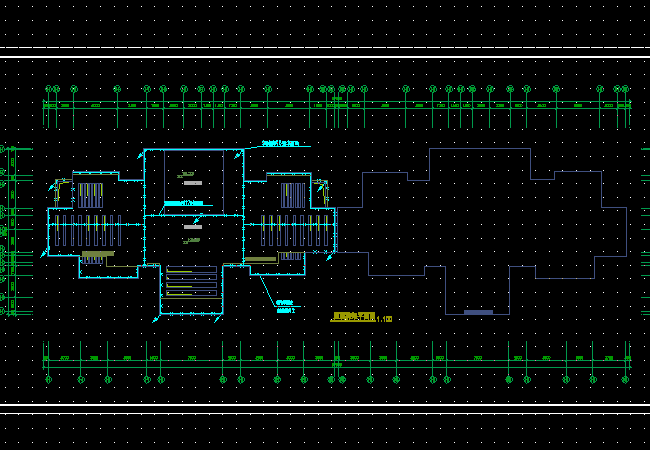Click the yellow drawing title text
The height and width of the screenshot is (450, 650).
[x=353, y=317]
